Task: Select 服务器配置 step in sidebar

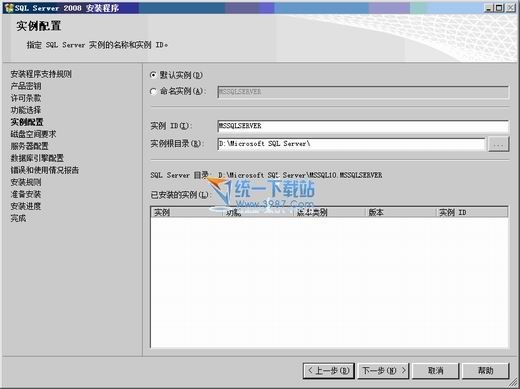Action: pyautogui.click(x=29, y=146)
